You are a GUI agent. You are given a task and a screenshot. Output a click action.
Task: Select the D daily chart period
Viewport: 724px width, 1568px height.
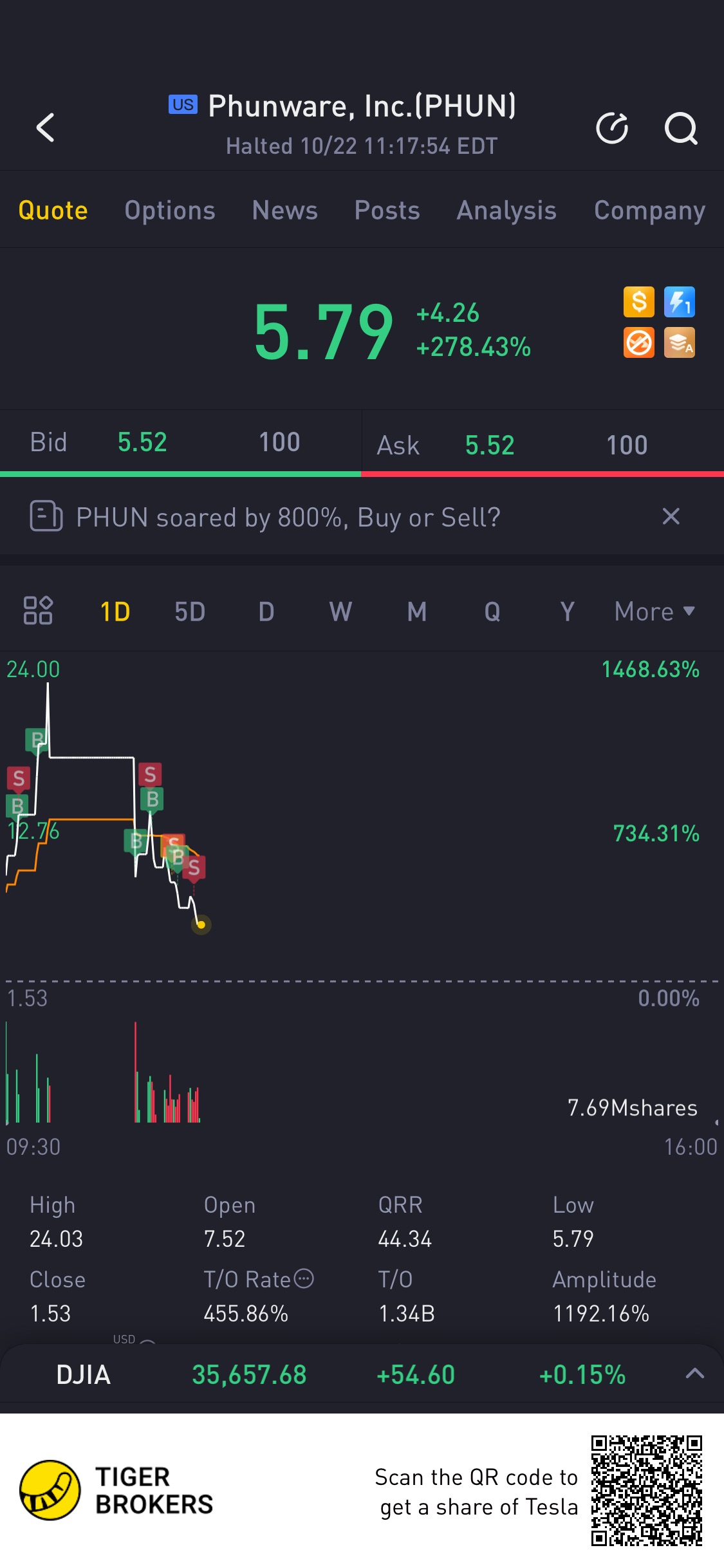[266, 611]
